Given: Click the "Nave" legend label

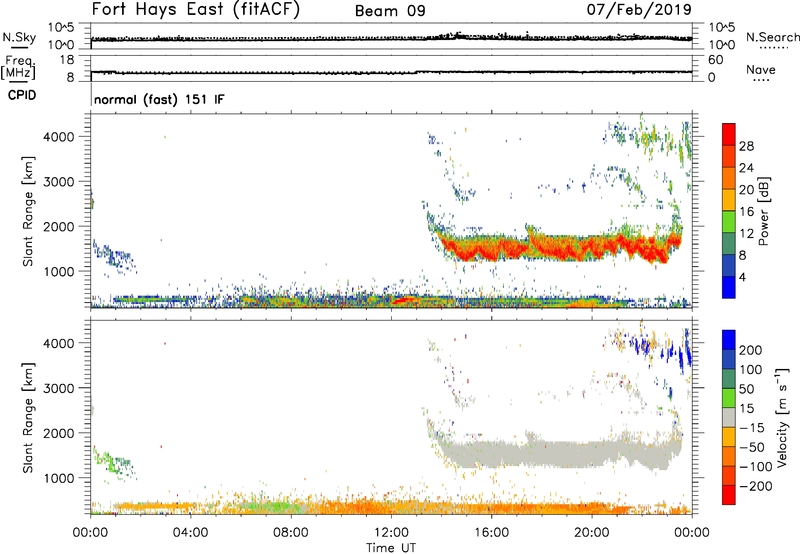Looking at the screenshot, I should point(761,69).
